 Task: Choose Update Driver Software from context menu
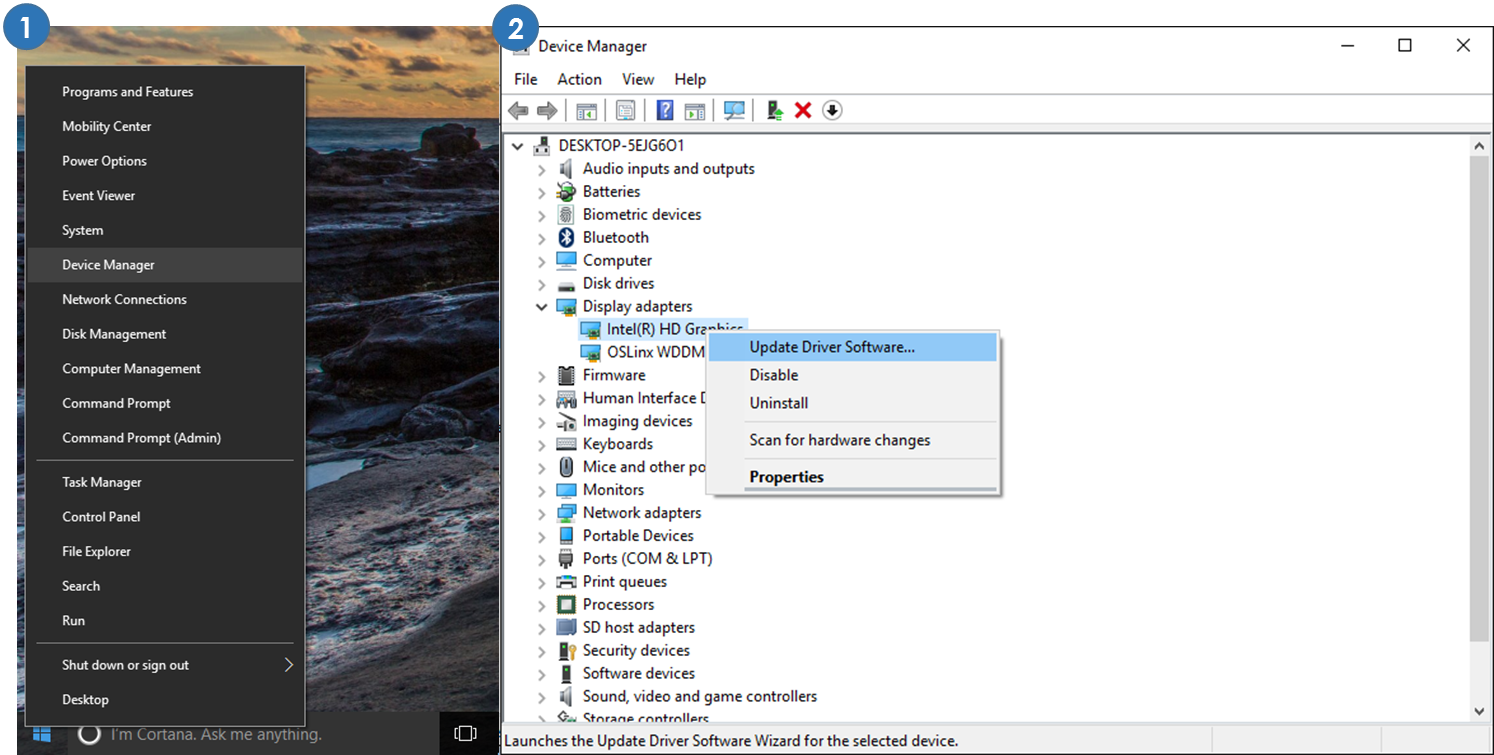[832, 347]
